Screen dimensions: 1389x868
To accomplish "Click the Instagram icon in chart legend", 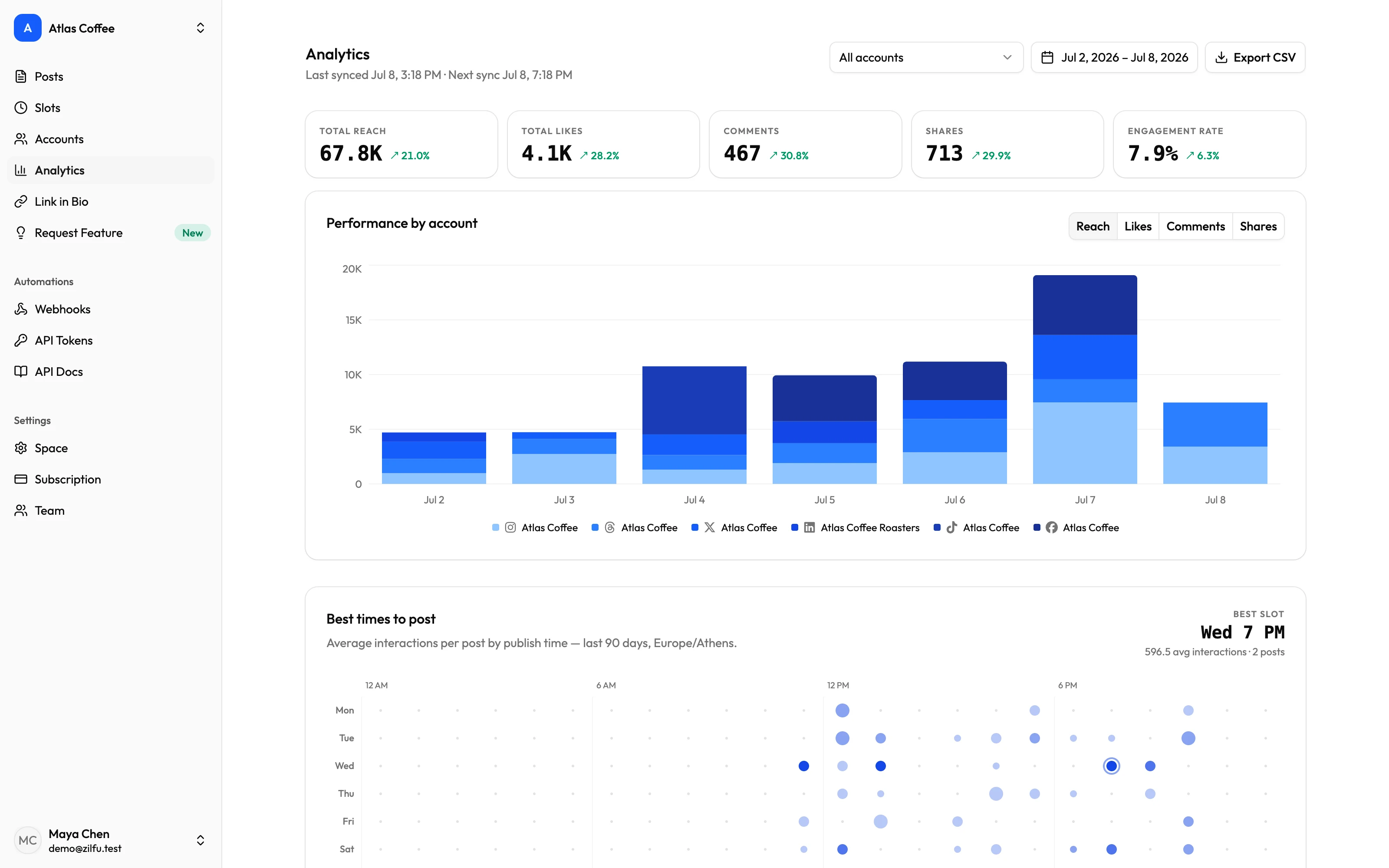I will [510, 528].
